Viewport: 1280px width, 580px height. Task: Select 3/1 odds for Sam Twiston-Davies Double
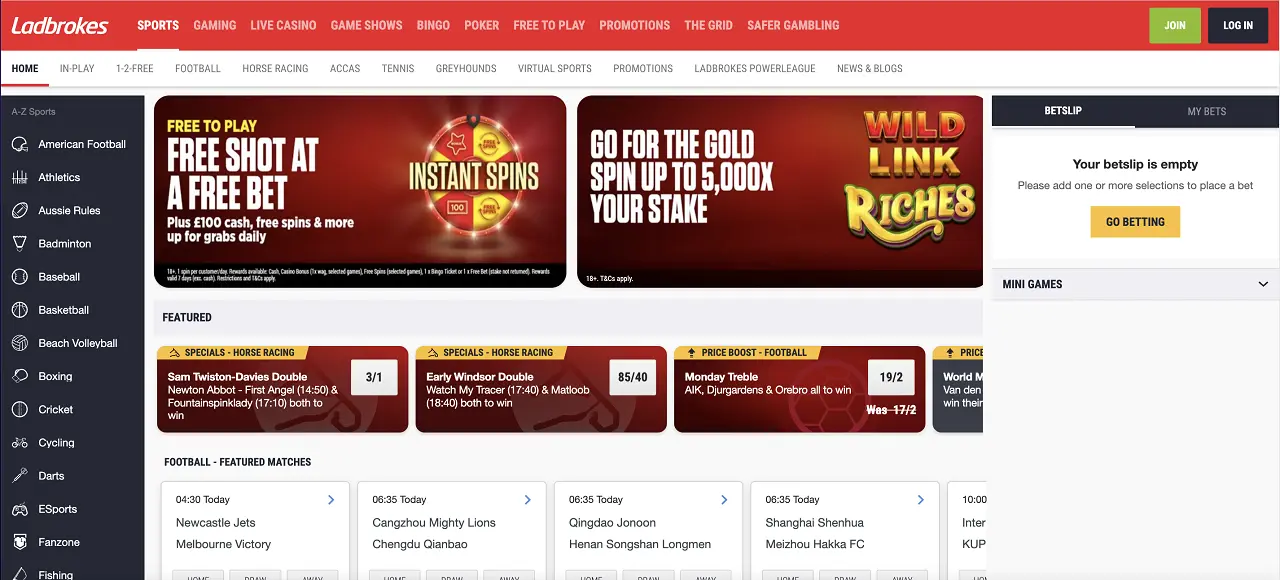(x=374, y=377)
